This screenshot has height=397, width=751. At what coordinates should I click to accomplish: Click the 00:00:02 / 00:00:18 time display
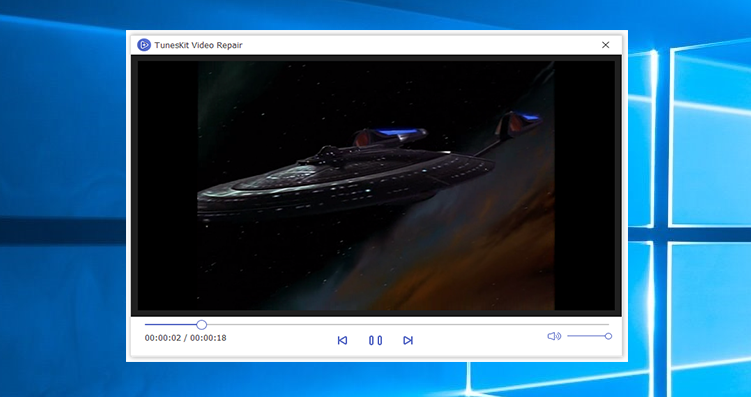186,338
